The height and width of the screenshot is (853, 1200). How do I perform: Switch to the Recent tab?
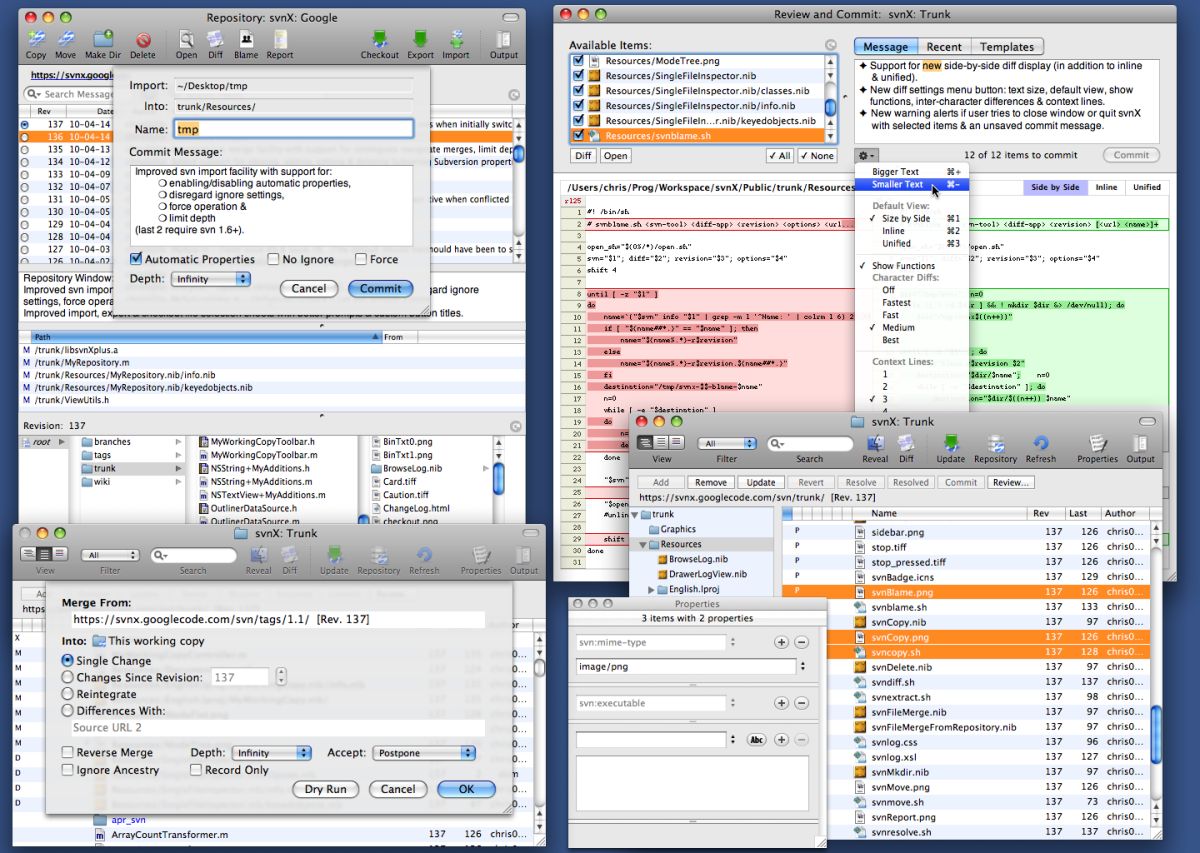coord(944,47)
